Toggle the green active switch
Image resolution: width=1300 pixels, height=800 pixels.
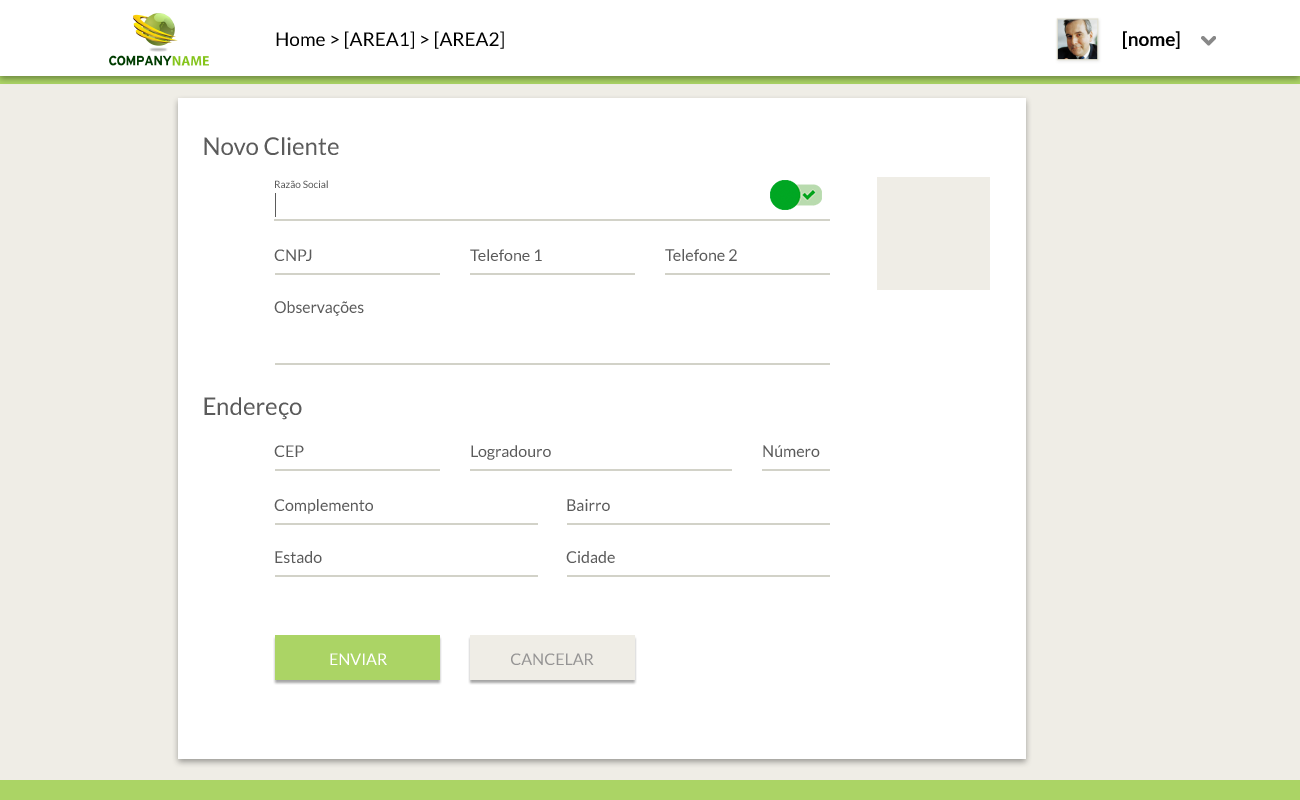click(x=796, y=195)
